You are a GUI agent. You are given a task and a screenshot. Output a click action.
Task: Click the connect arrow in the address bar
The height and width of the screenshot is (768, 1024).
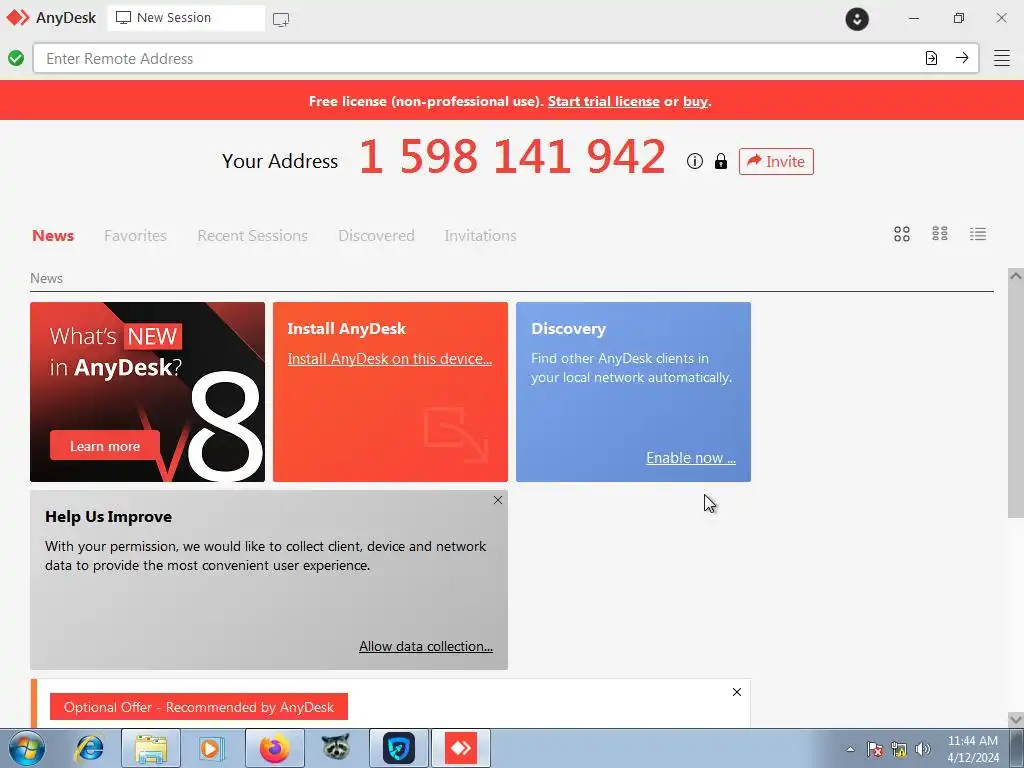[962, 58]
